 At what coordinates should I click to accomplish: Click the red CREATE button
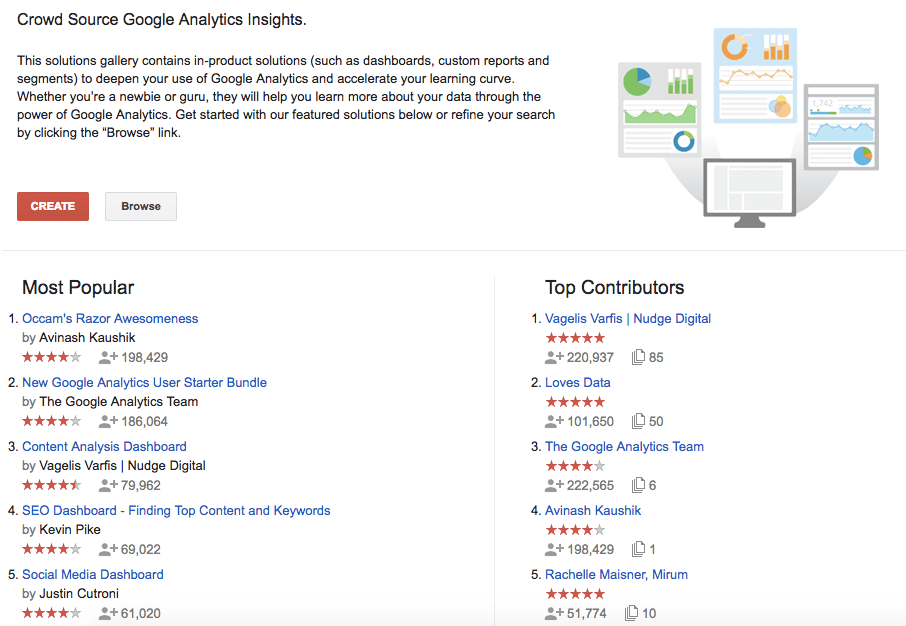point(53,206)
